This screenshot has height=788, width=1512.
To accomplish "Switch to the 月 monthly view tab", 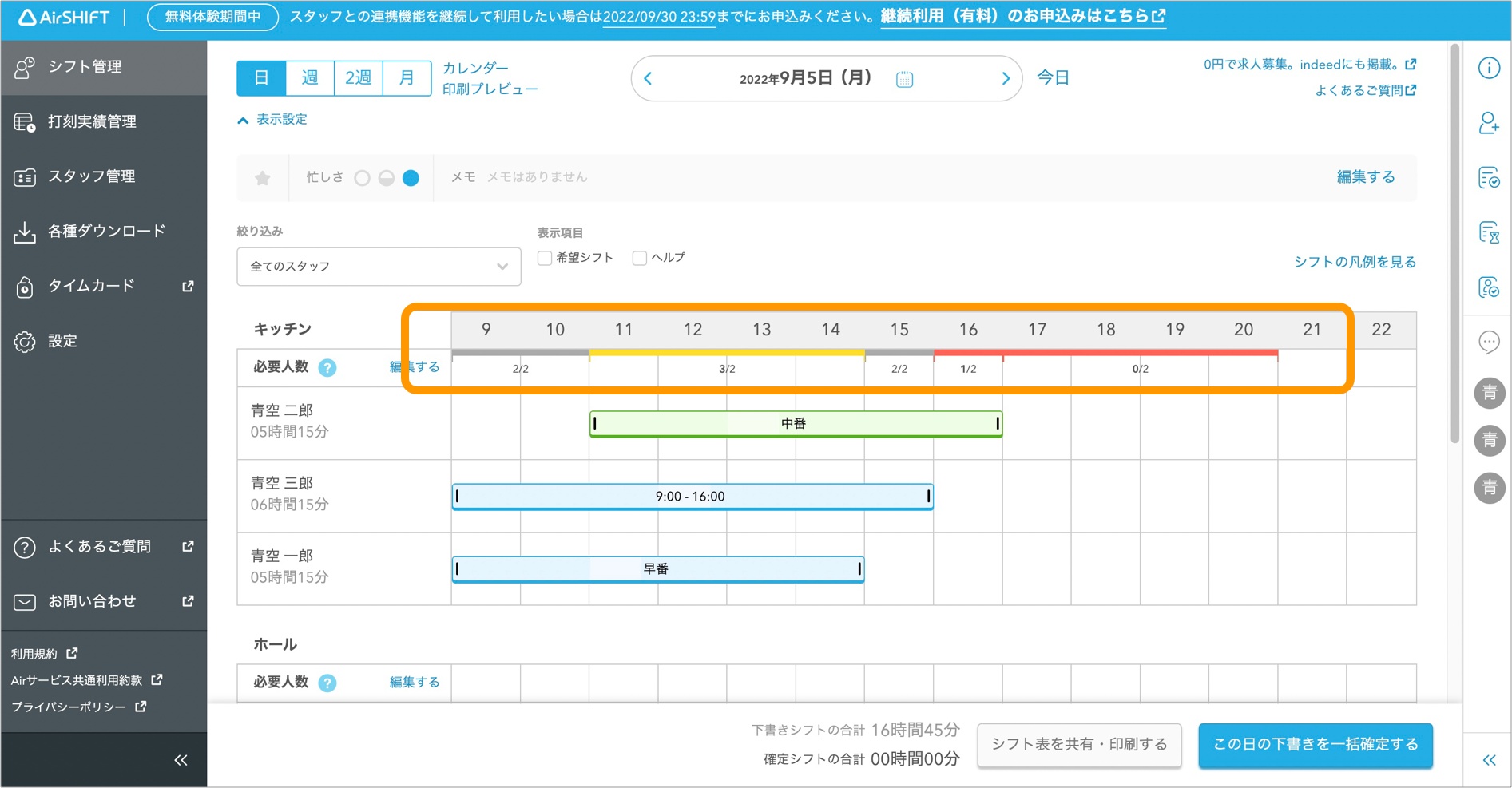I will [x=407, y=77].
